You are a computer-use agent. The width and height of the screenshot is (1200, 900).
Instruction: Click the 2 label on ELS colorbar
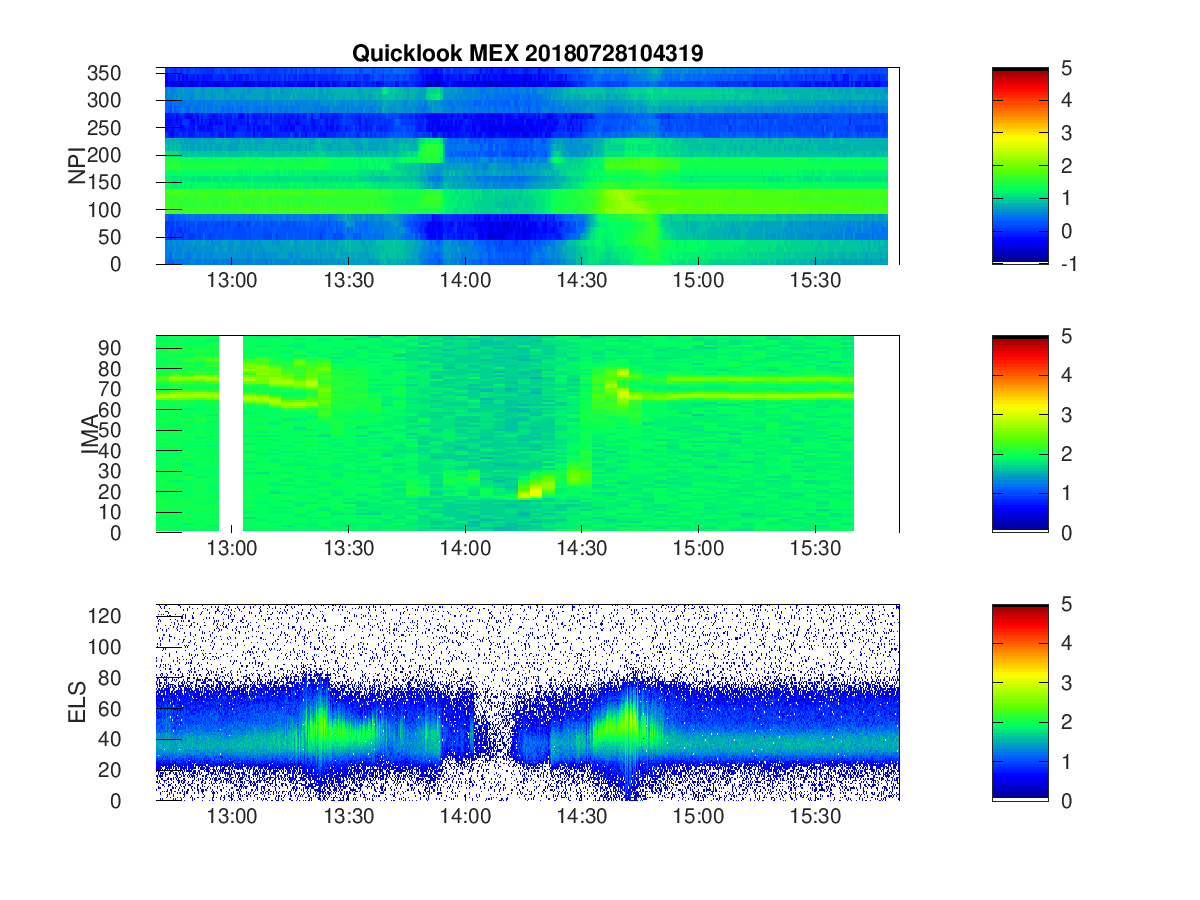point(1066,722)
